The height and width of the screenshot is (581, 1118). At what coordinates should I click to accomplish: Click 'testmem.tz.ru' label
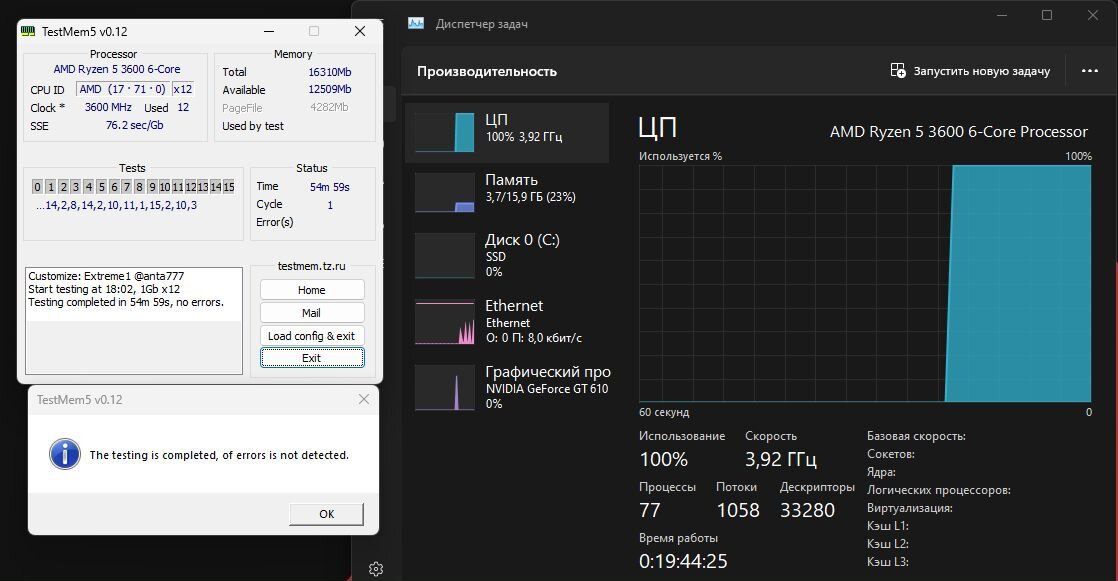coord(312,266)
